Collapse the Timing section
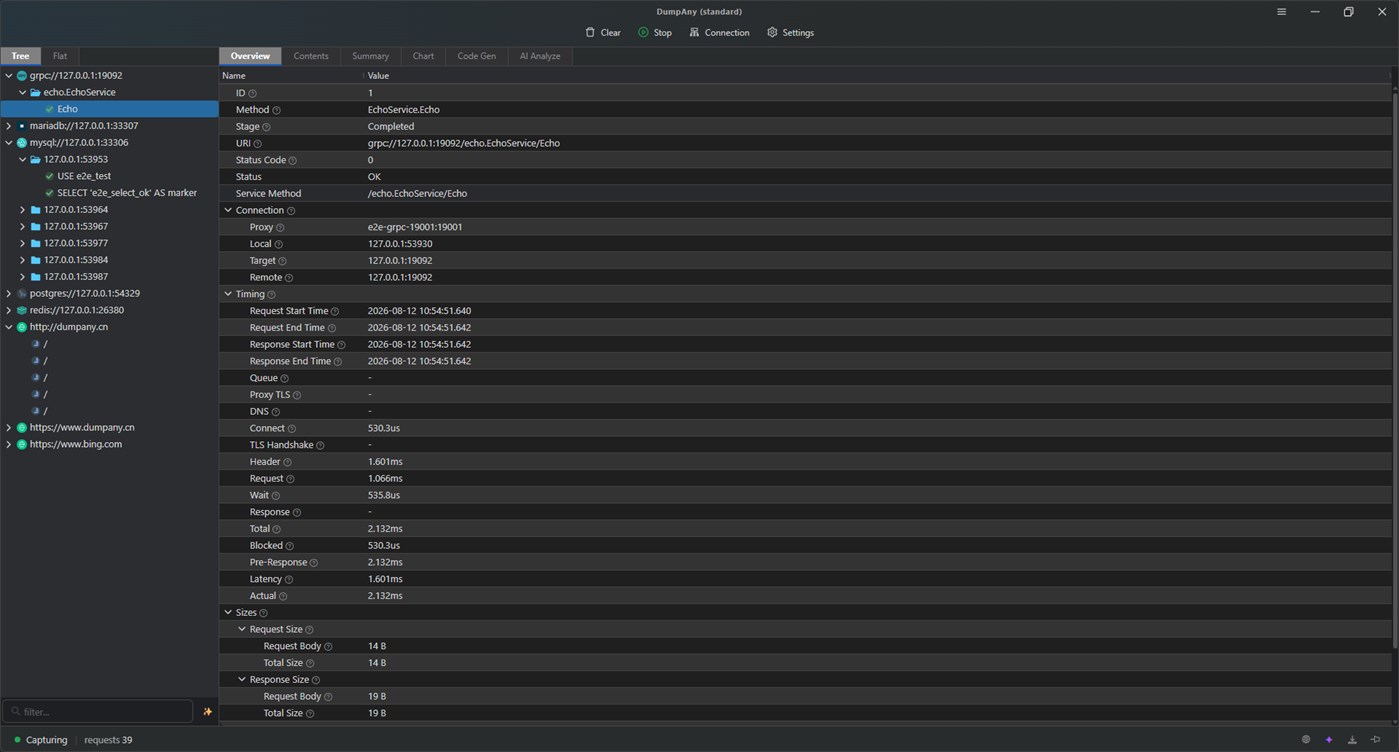 click(x=228, y=294)
